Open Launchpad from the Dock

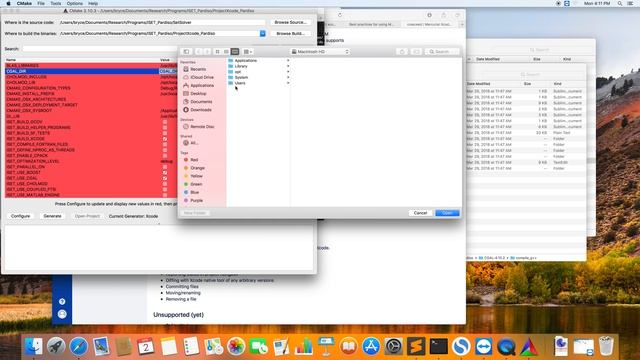(56, 346)
